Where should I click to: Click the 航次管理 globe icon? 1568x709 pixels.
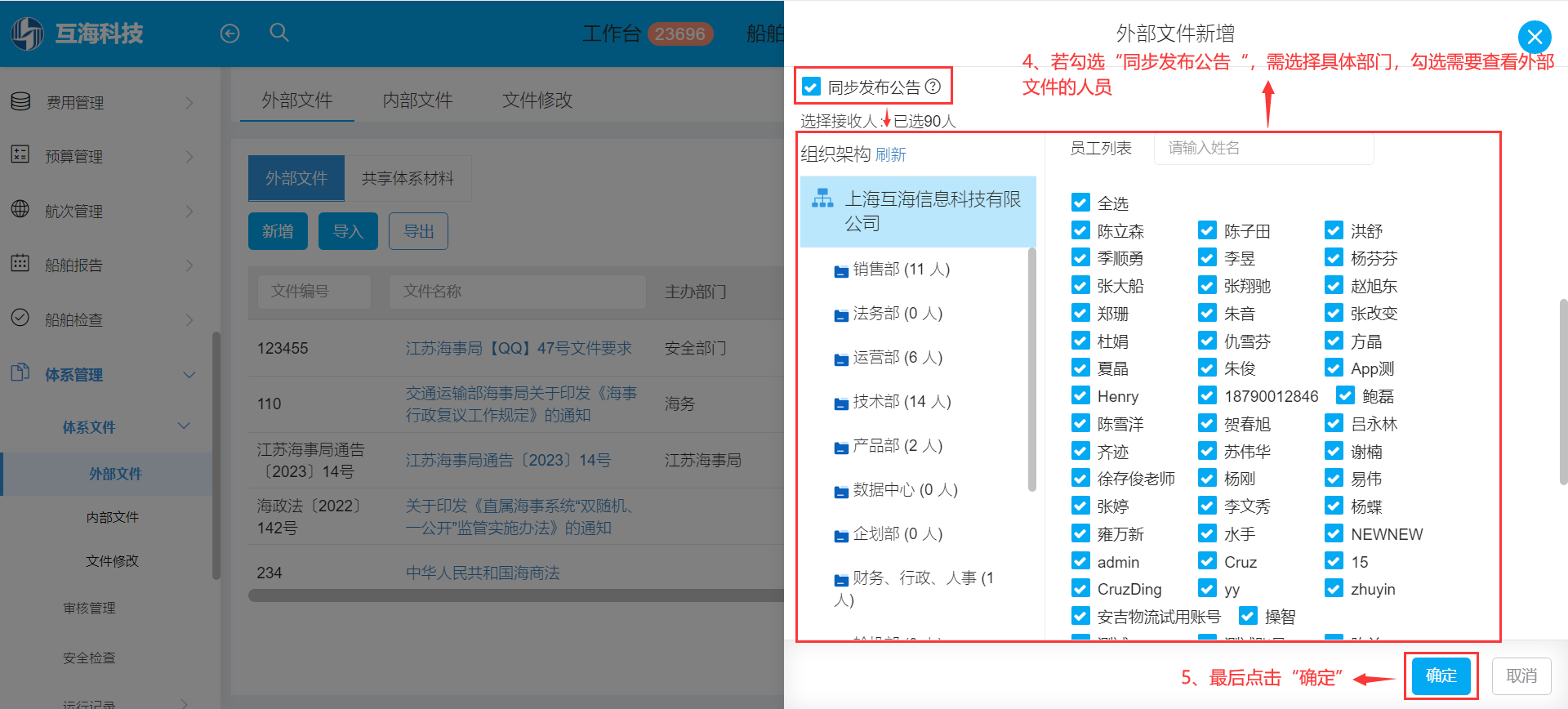pyautogui.click(x=20, y=209)
